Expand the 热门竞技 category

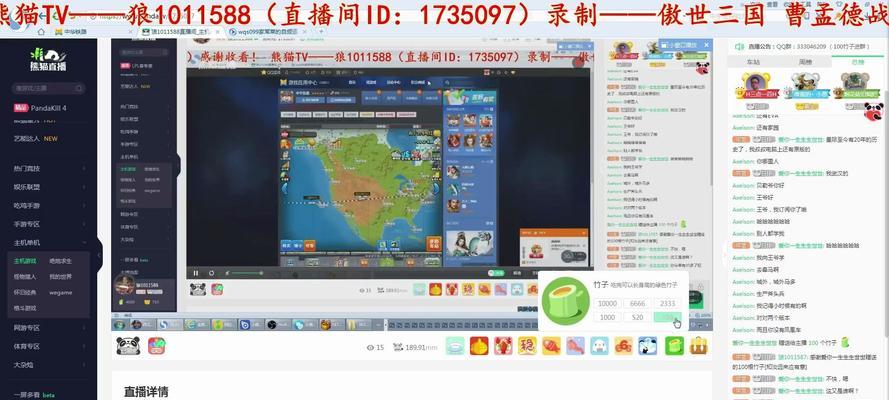coord(49,168)
